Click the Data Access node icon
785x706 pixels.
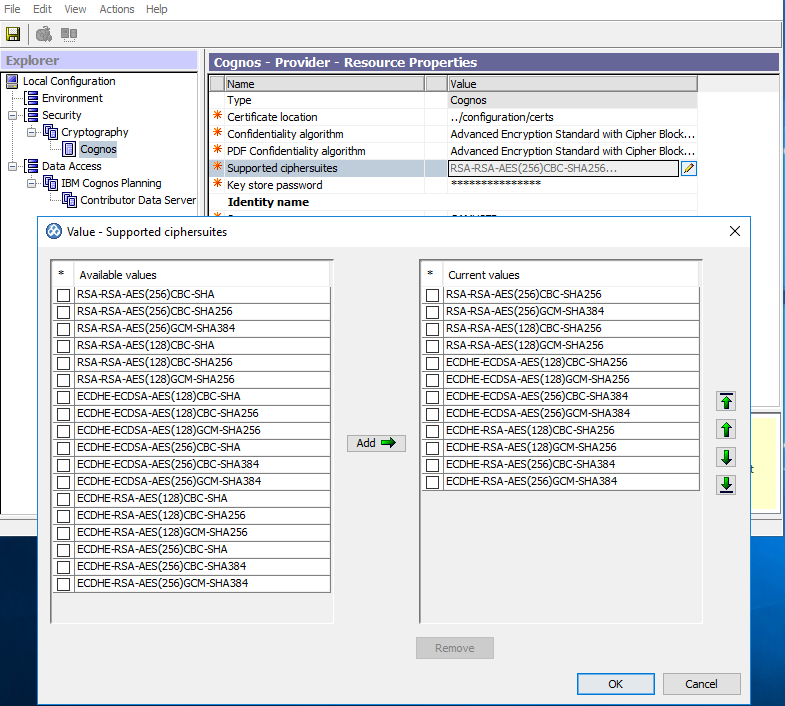(31, 166)
